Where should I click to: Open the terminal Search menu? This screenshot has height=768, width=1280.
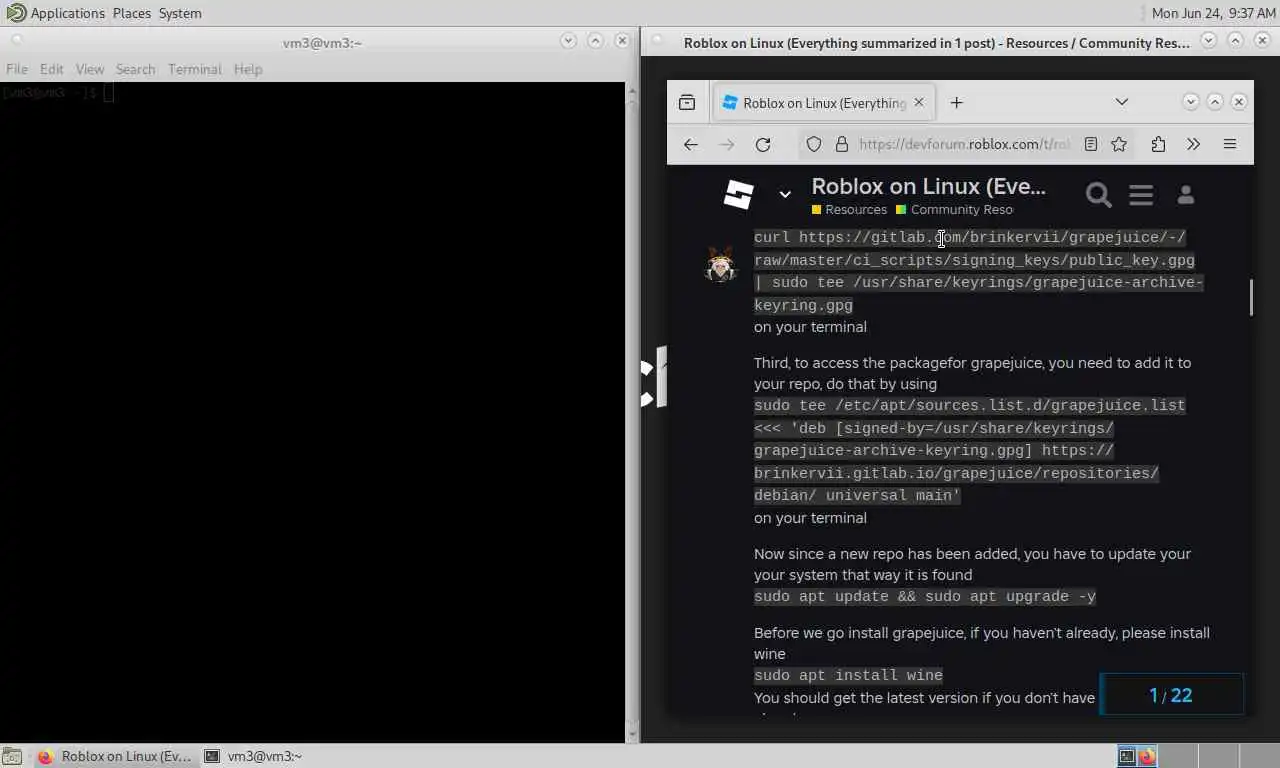click(135, 69)
